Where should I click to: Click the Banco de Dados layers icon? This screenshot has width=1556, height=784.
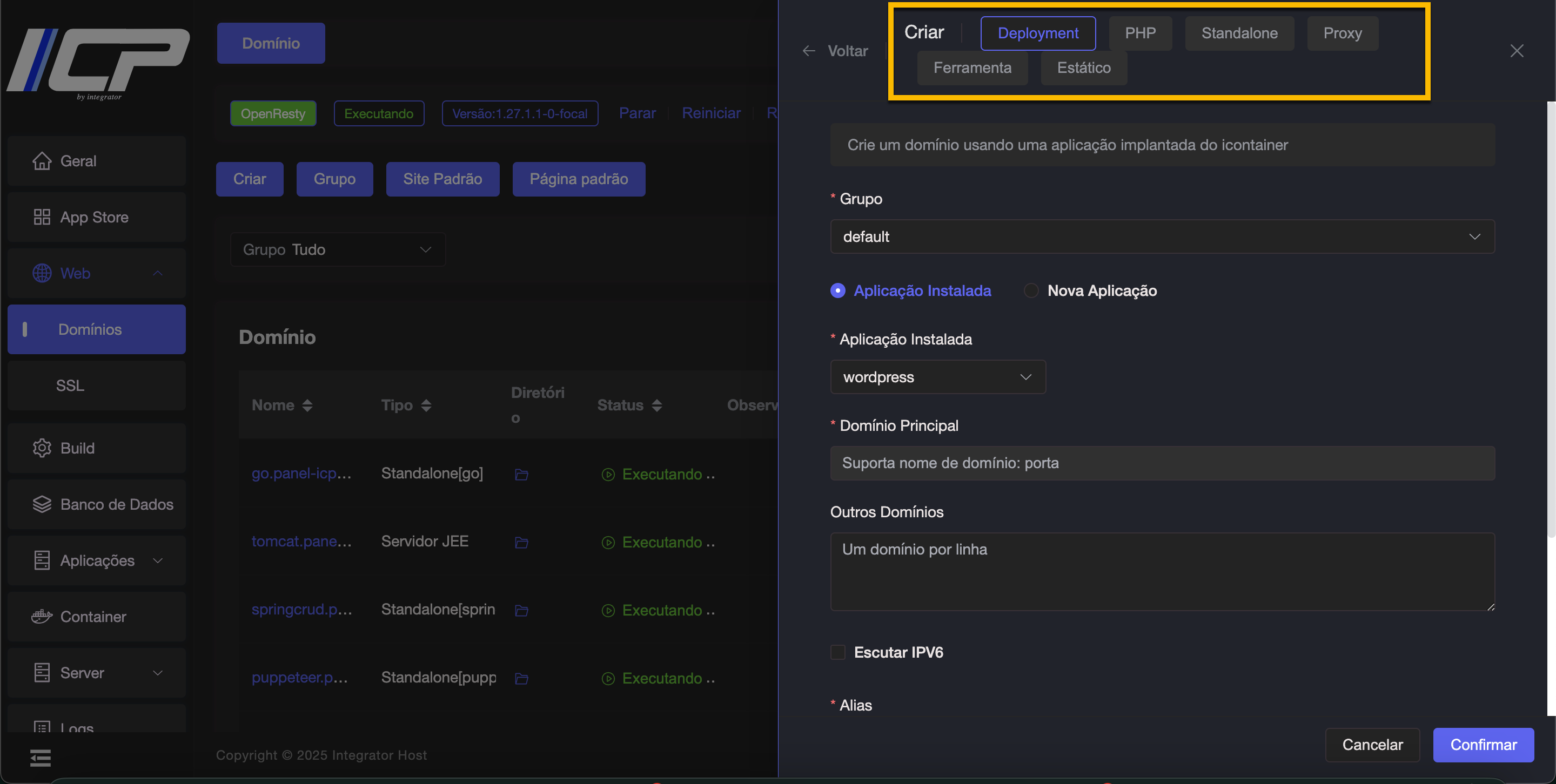pos(42,504)
